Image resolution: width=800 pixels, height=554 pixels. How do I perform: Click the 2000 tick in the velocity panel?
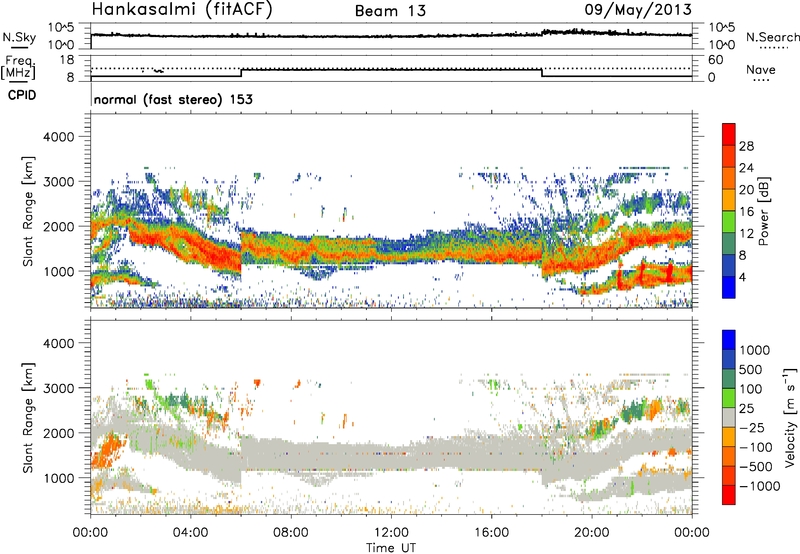click(x=59, y=433)
